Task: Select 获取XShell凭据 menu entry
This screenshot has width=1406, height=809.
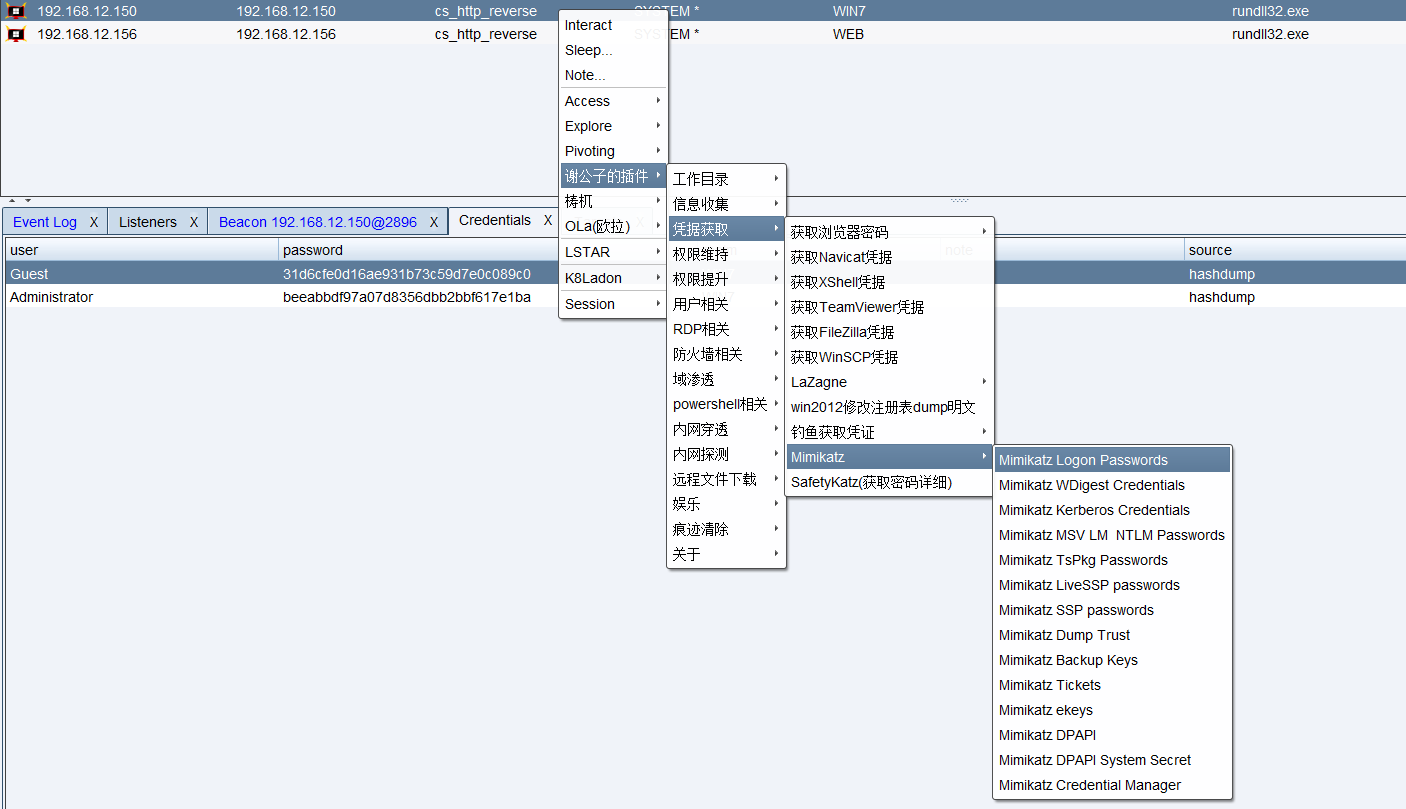Action: point(890,282)
